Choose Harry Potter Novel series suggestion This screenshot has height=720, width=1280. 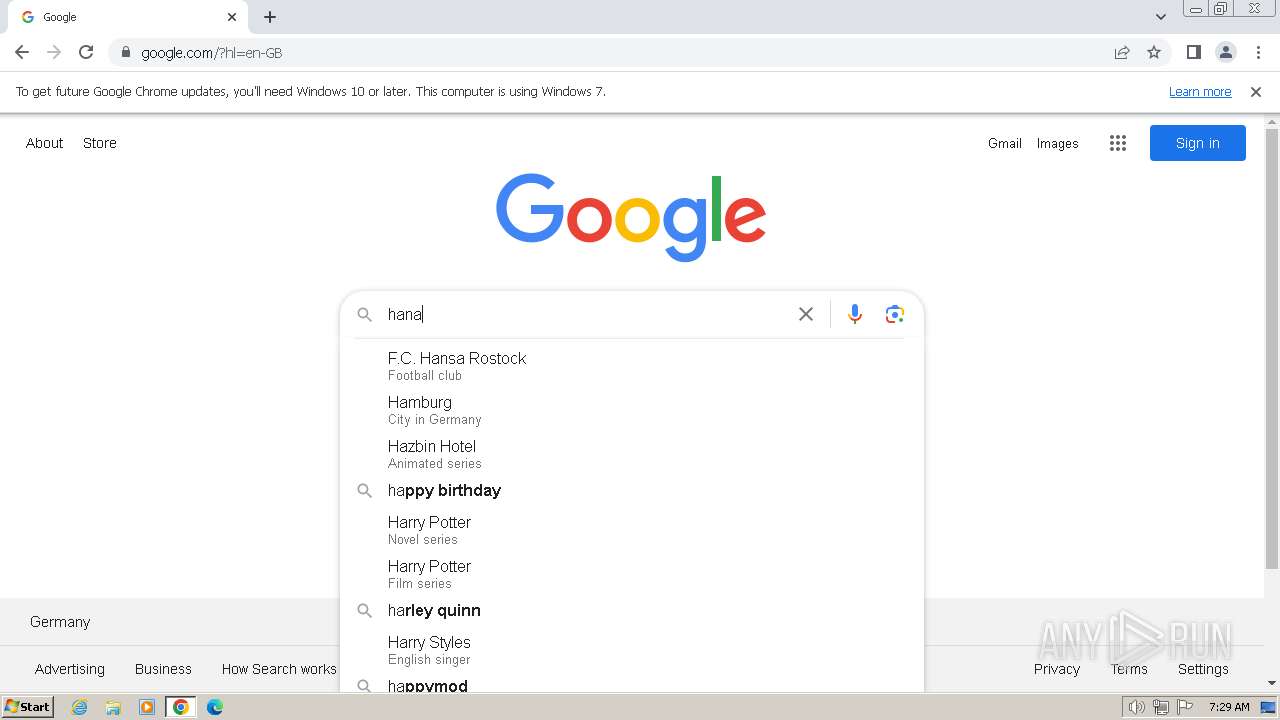632,530
